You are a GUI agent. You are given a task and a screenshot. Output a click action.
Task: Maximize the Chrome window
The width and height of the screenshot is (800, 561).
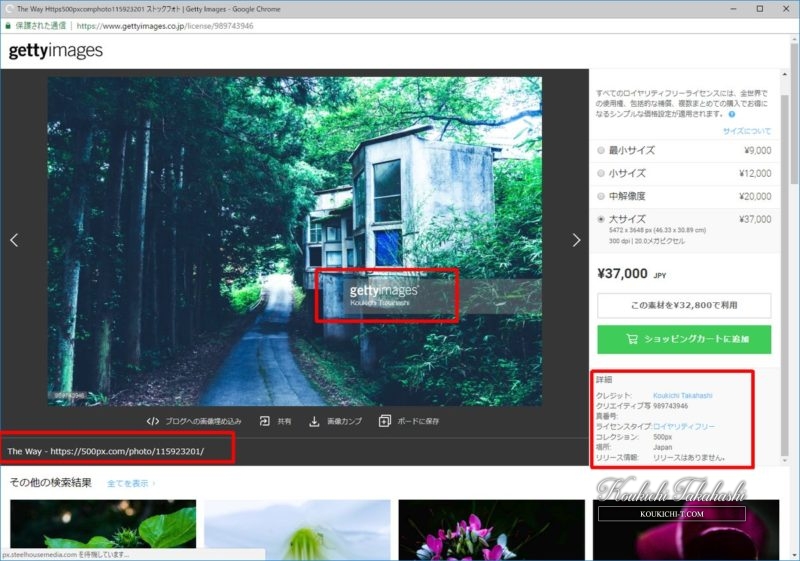click(x=760, y=9)
